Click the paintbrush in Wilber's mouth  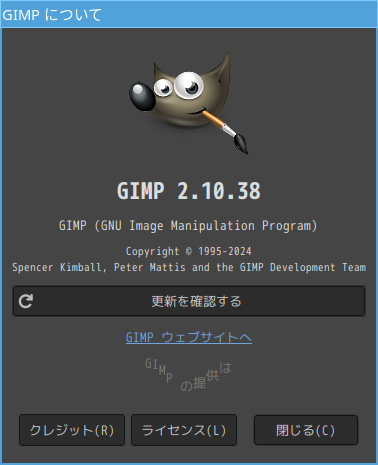click(x=225, y=130)
